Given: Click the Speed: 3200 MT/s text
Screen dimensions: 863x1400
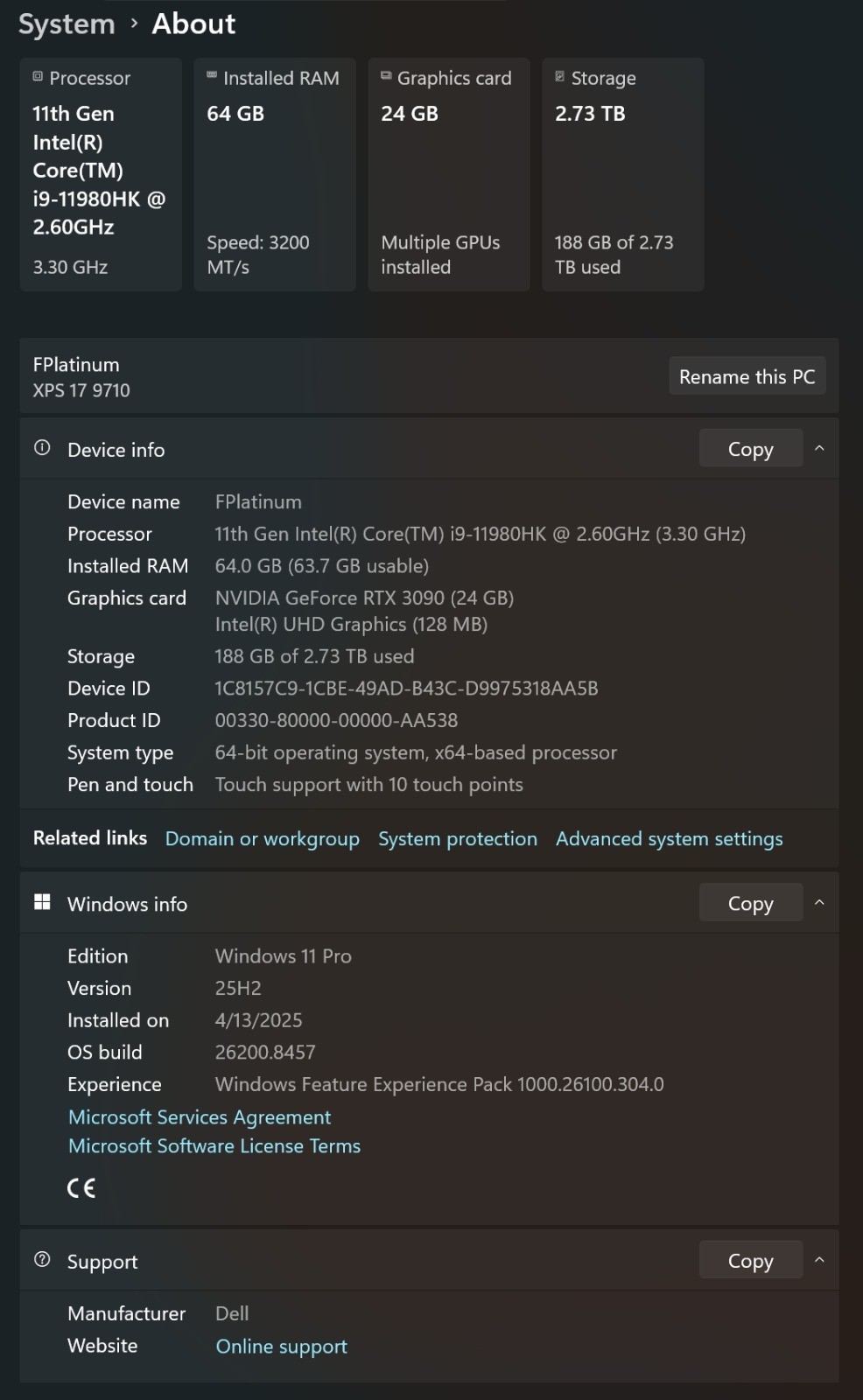Looking at the screenshot, I should pos(258,255).
